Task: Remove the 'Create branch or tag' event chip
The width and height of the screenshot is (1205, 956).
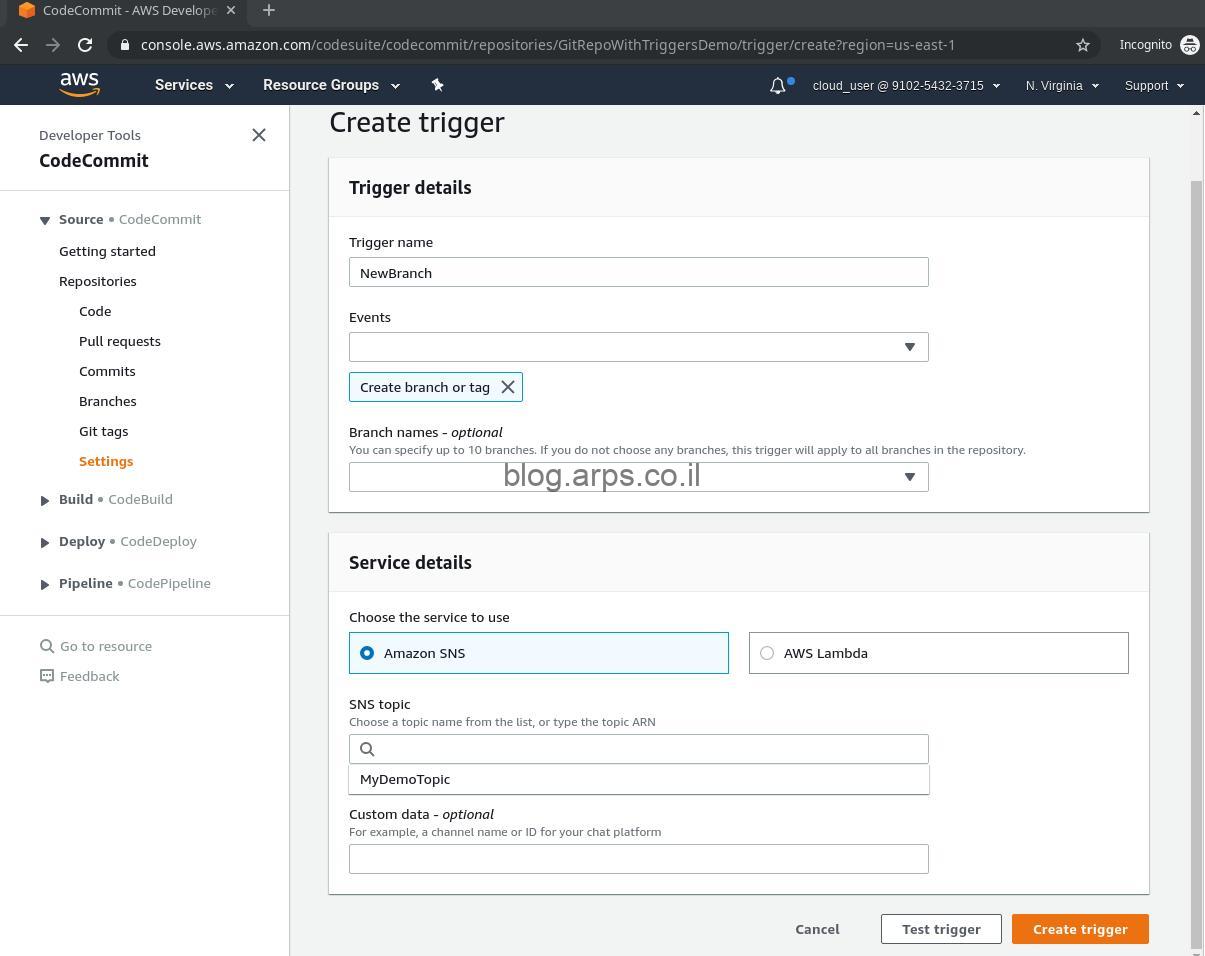Action: pos(508,387)
